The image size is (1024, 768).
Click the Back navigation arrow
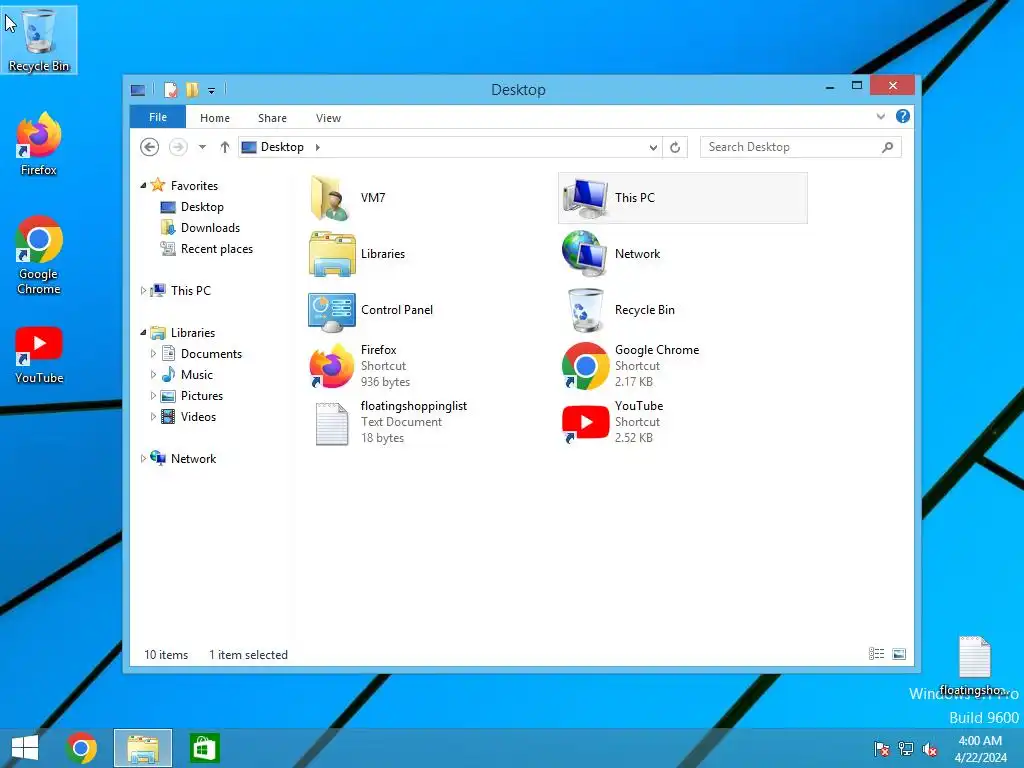click(x=150, y=148)
